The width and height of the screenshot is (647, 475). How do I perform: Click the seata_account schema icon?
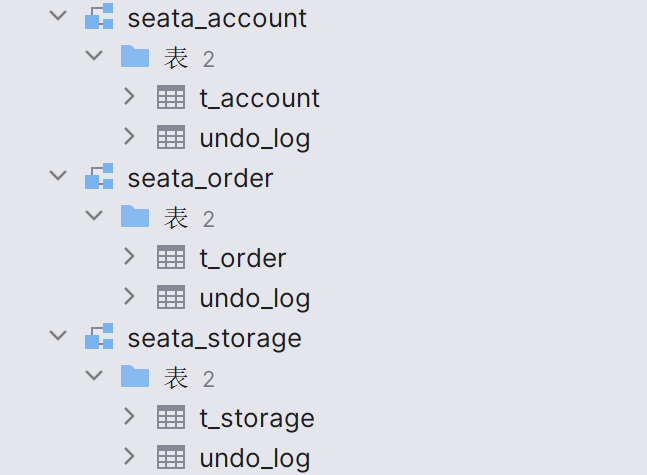pos(99,18)
